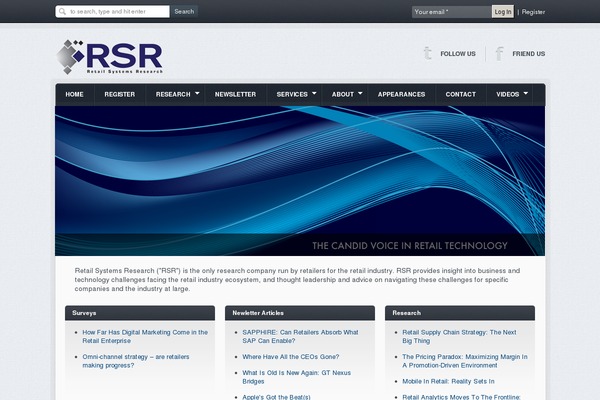This screenshot has height=400, width=600.
Task: Open 'Where Have All the CEOs Gone?' article
Action: click(291, 357)
